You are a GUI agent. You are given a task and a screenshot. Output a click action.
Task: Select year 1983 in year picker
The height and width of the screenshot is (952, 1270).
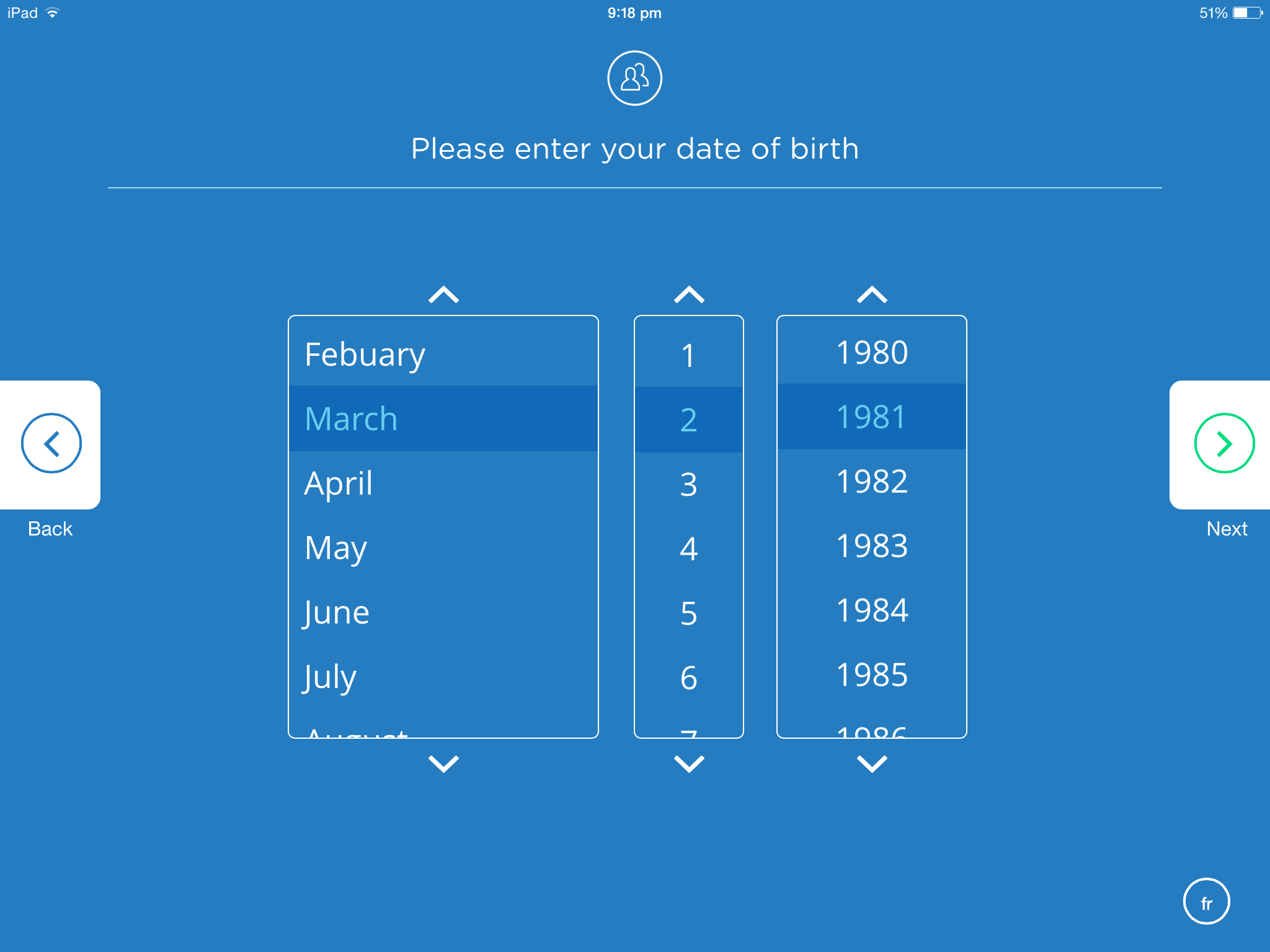(872, 546)
